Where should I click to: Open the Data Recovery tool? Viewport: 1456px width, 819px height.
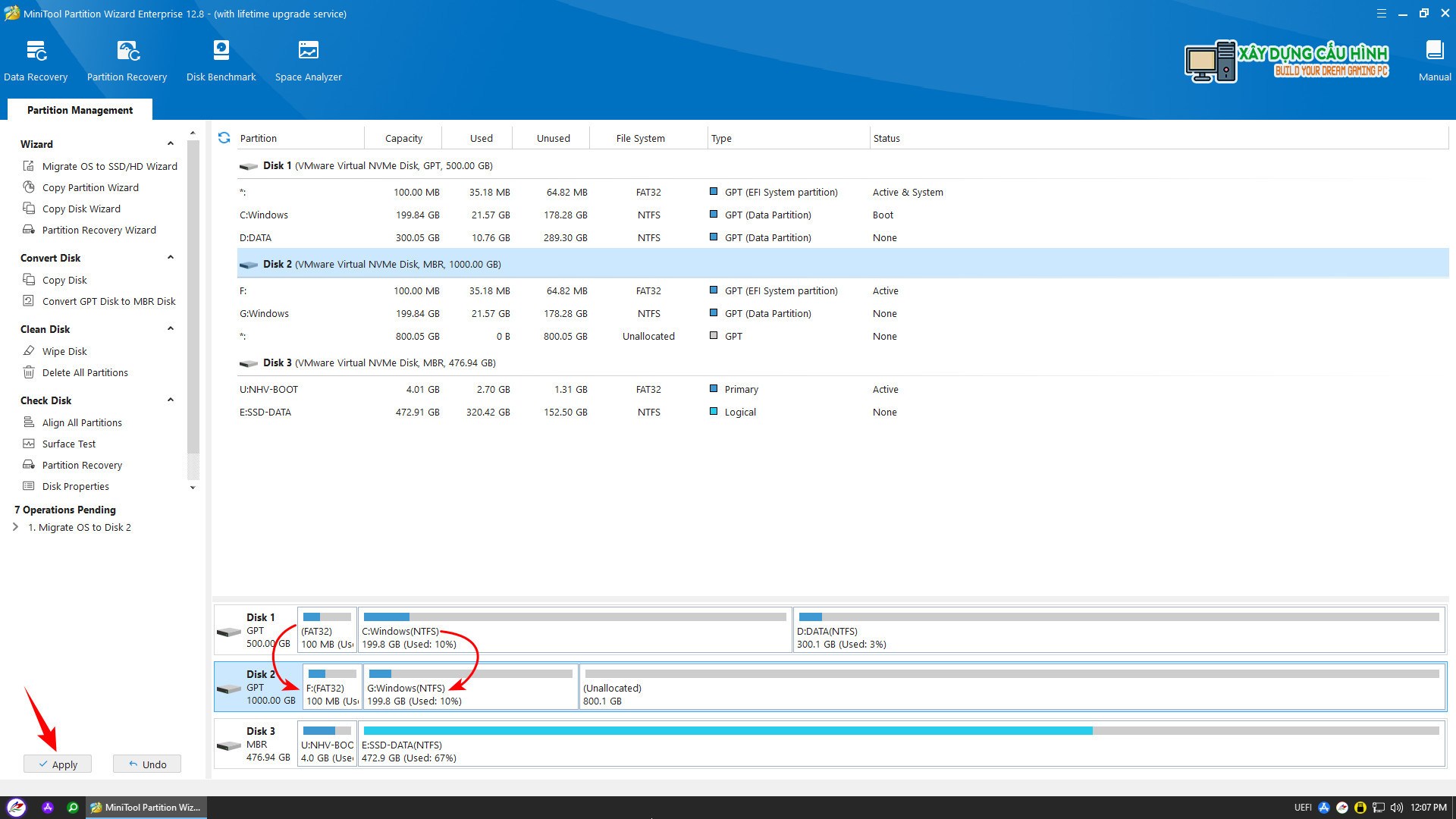click(x=36, y=61)
